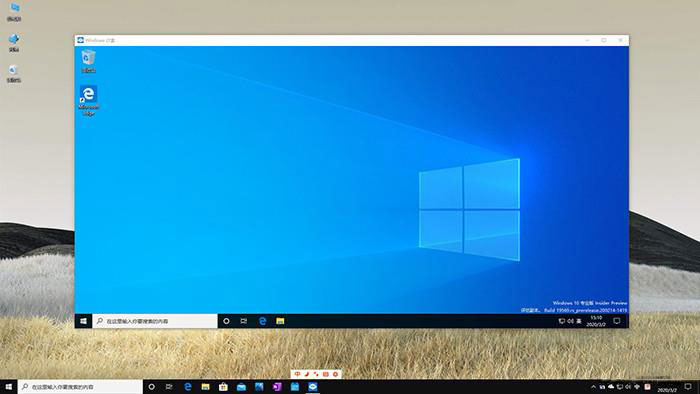Open the Photos app on host taskbar
This screenshot has width=700, height=394.
pos(259,387)
